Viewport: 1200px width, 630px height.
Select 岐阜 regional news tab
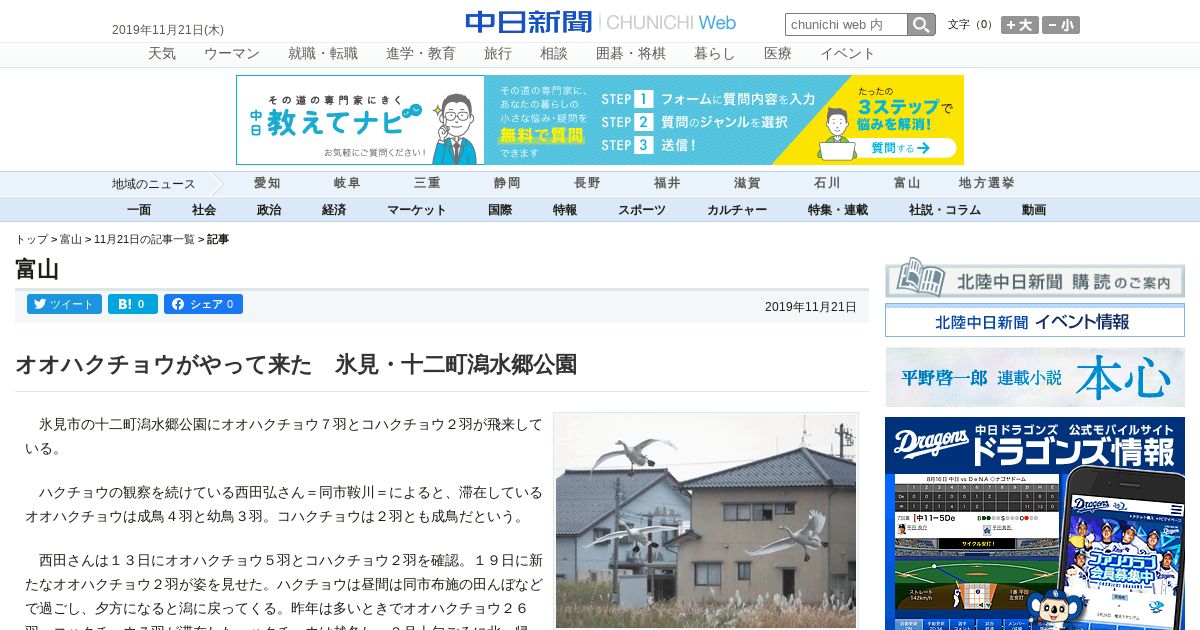coord(347,183)
